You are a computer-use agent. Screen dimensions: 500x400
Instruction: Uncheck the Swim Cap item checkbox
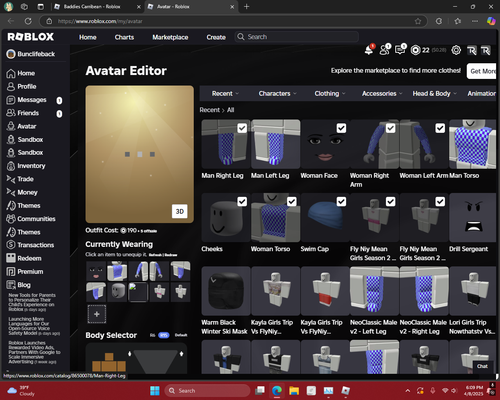click(341, 202)
